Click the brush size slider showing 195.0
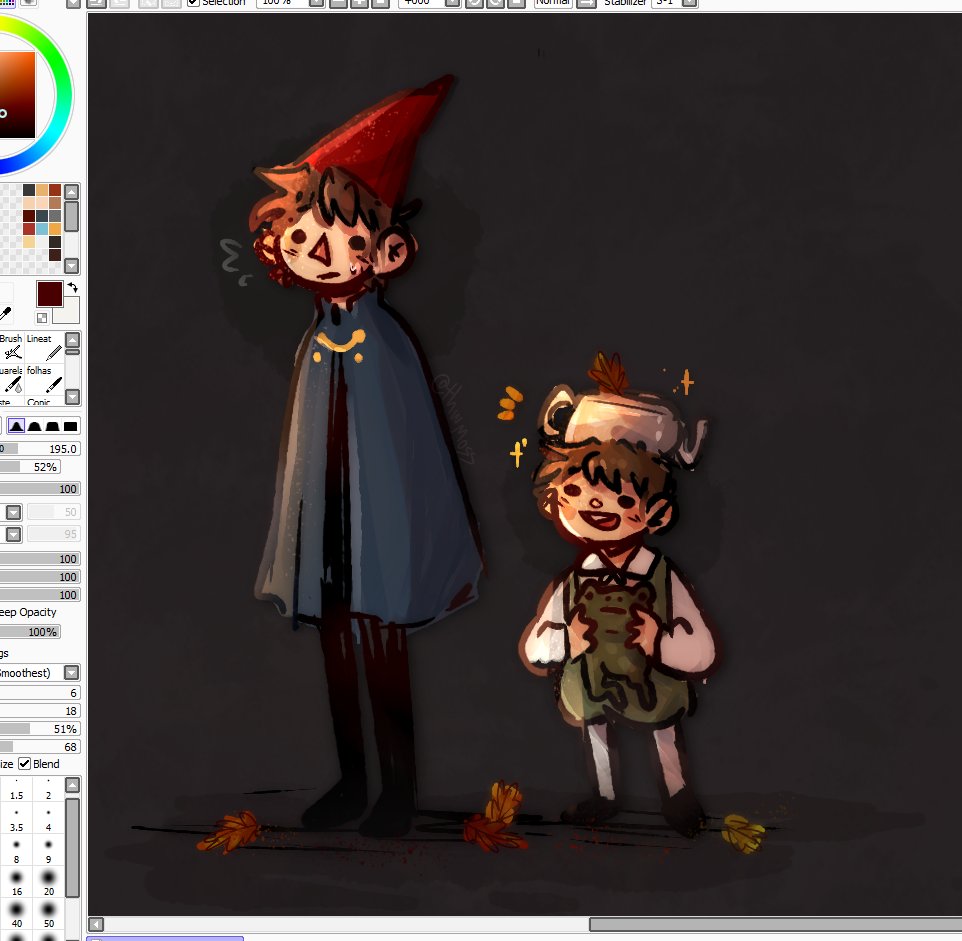Screen dimensions: 962x941 tap(40, 448)
